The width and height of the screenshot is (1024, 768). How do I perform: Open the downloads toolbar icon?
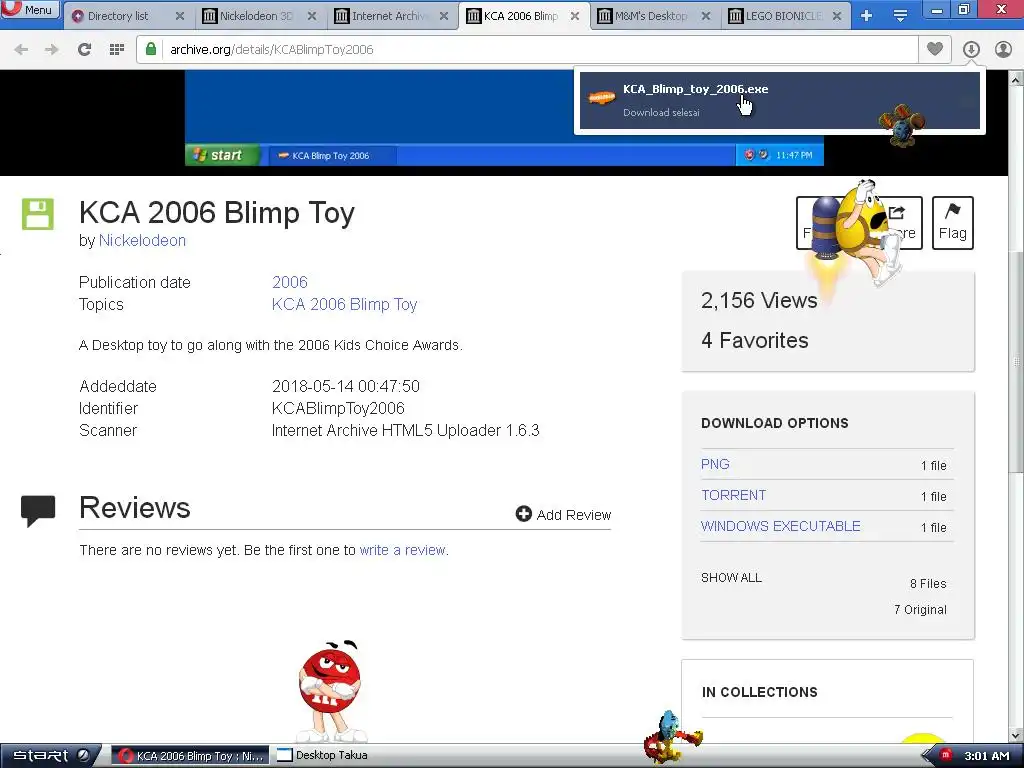[x=971, y=49]
